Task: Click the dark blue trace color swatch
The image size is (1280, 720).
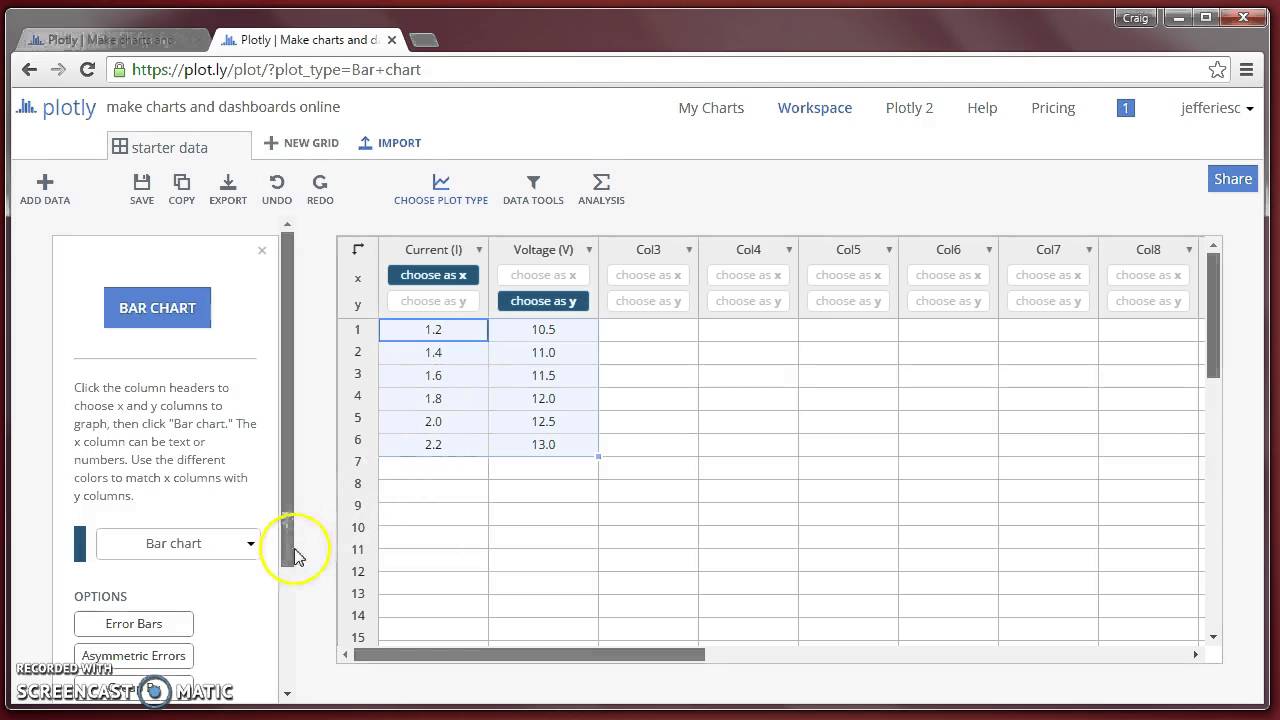Action: 80,544
